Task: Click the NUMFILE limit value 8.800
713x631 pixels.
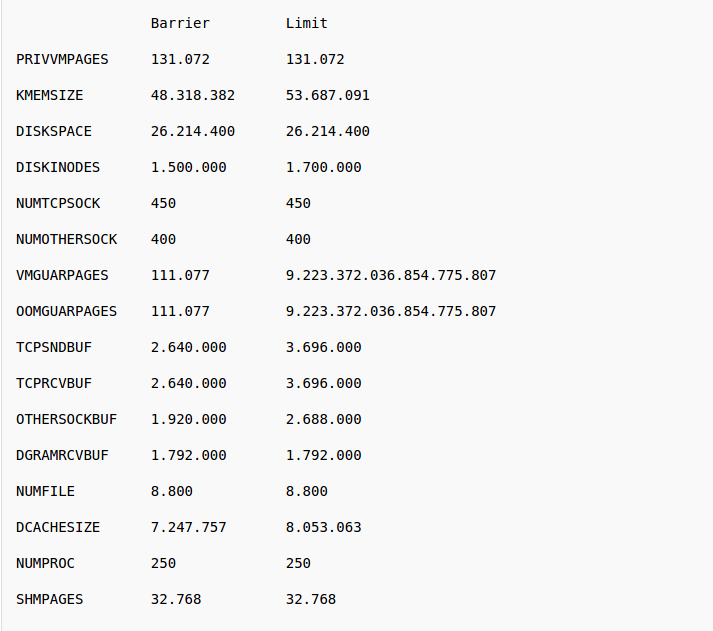Action: click(x=306, y=491)
